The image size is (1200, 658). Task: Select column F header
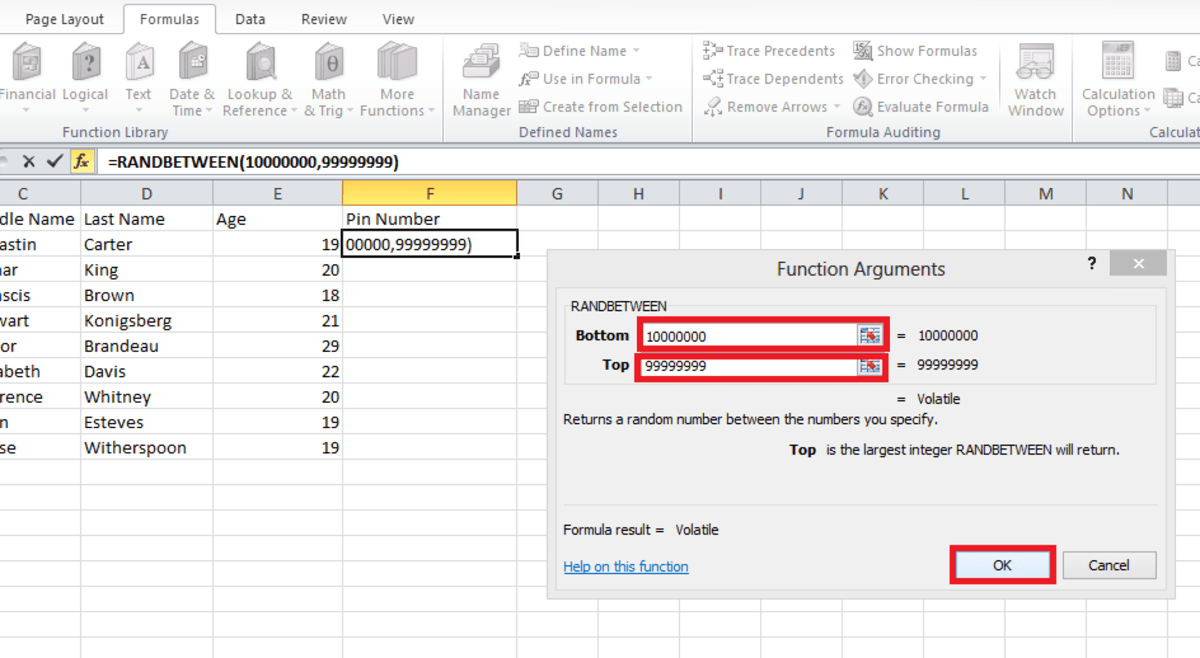[430, 193]
